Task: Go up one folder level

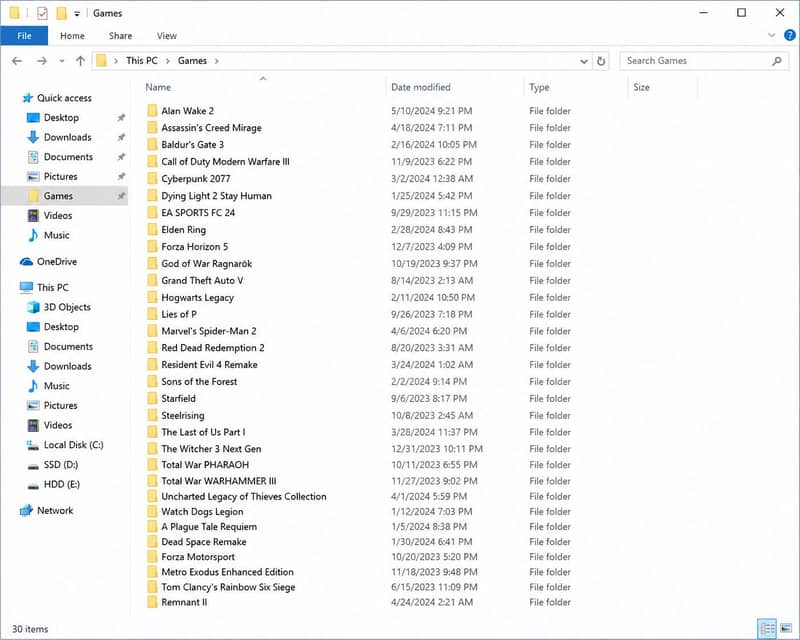Action: click(80, 61)
